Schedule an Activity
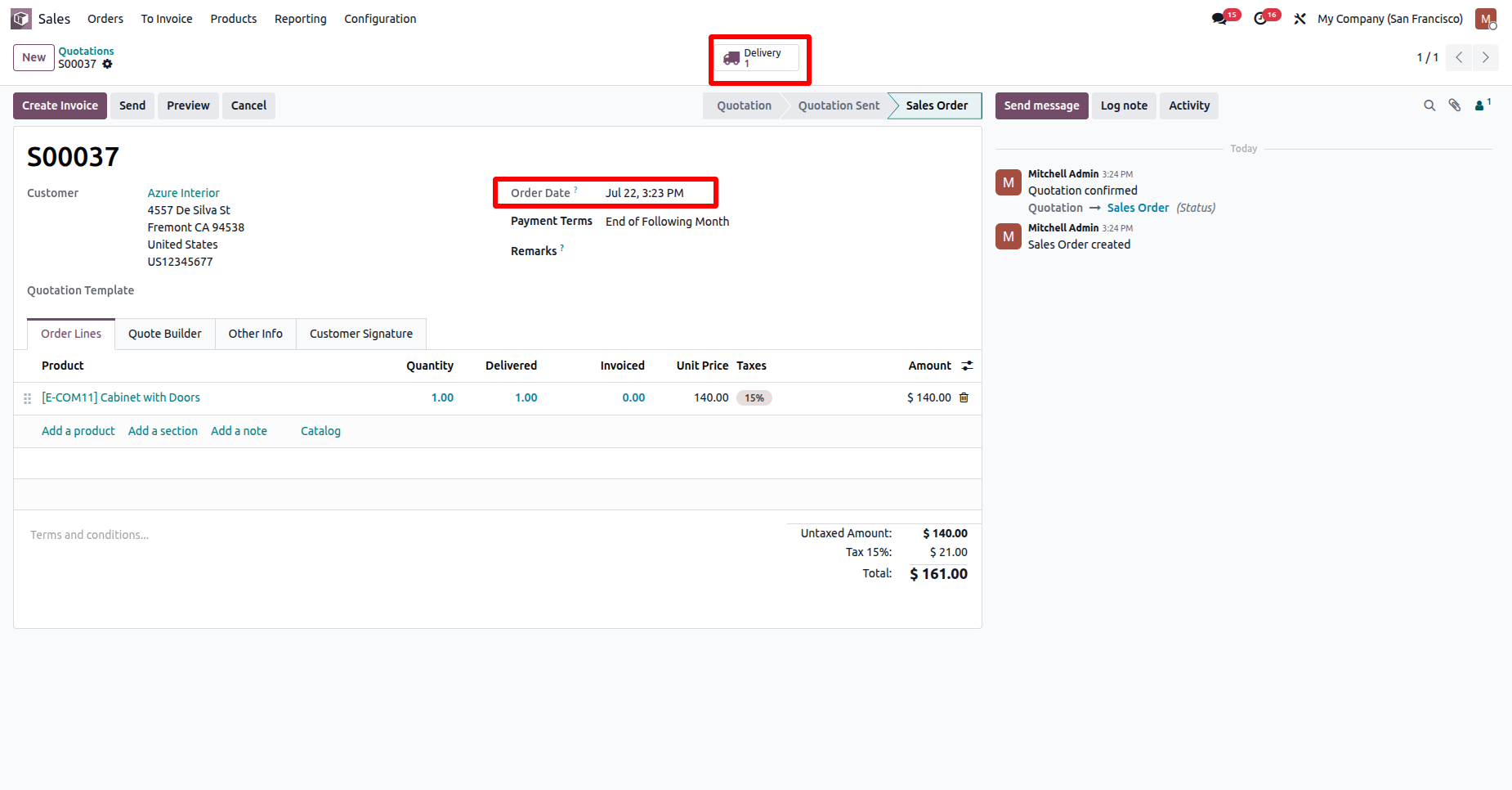 tap(1189, 105)
